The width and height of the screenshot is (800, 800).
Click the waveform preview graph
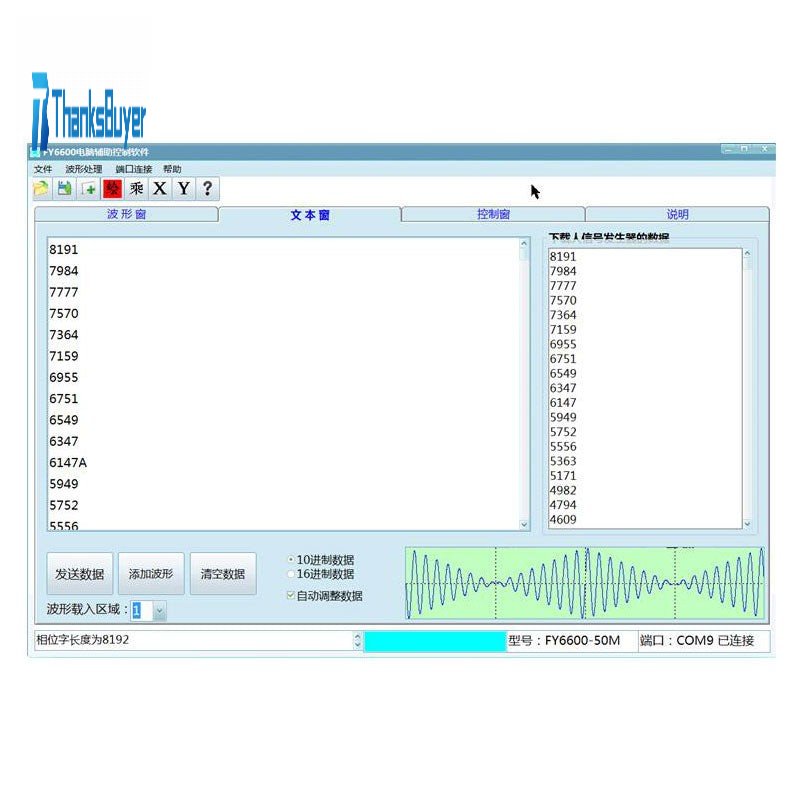point(585,583)
